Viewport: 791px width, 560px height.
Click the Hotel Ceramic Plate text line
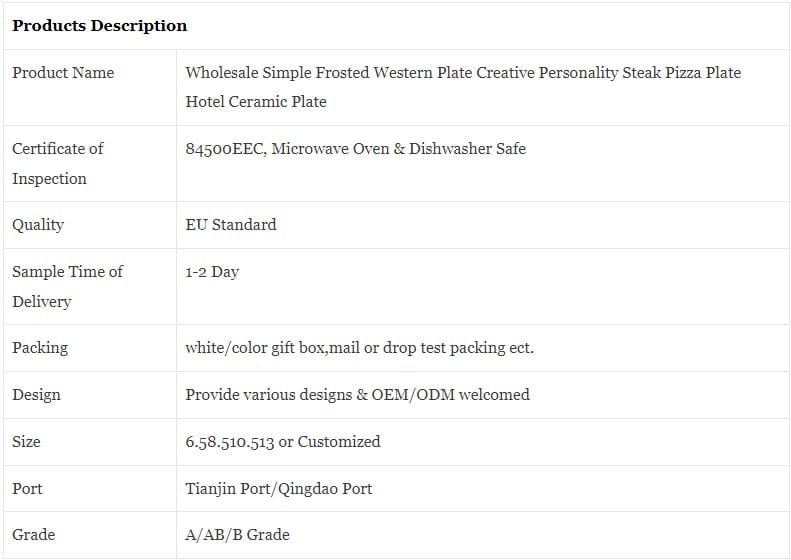click(256, 101)
